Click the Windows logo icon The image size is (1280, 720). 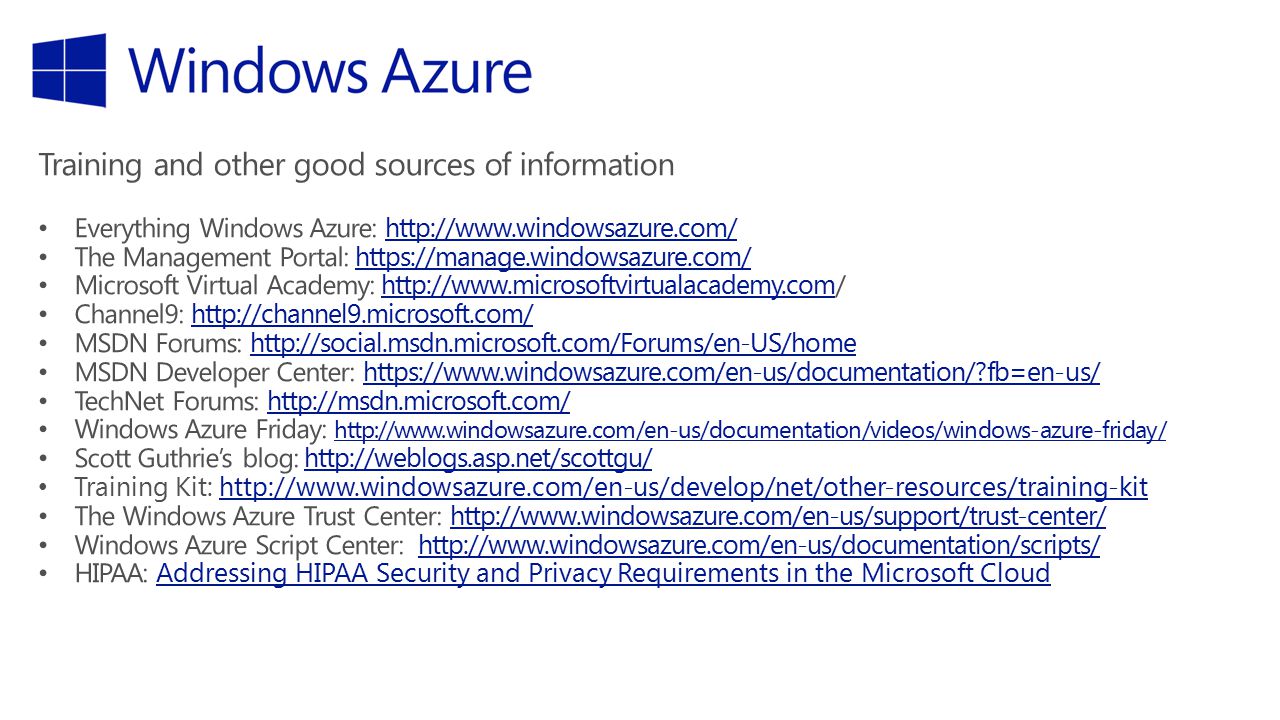[69, 70]
